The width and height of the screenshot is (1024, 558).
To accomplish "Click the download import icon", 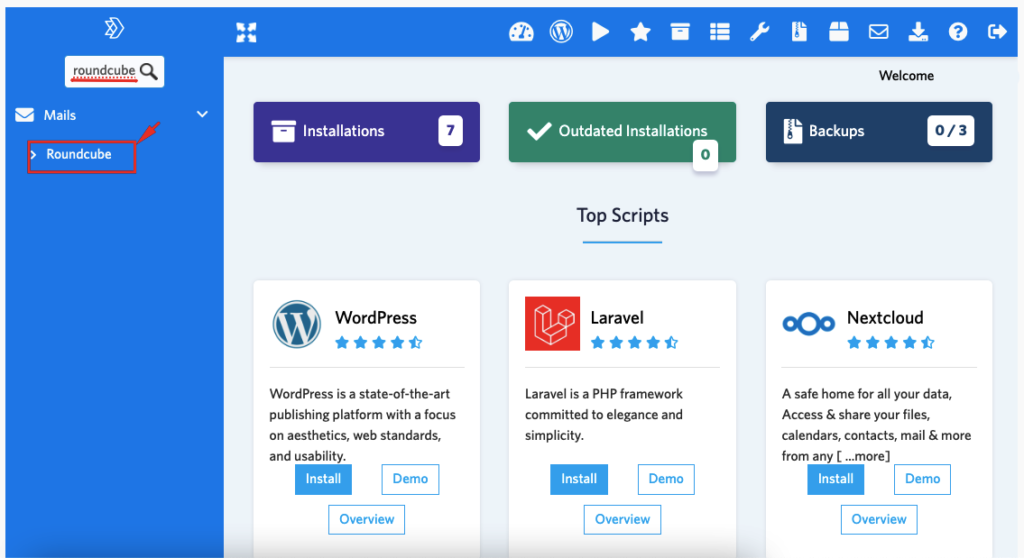I will point(918,31).
